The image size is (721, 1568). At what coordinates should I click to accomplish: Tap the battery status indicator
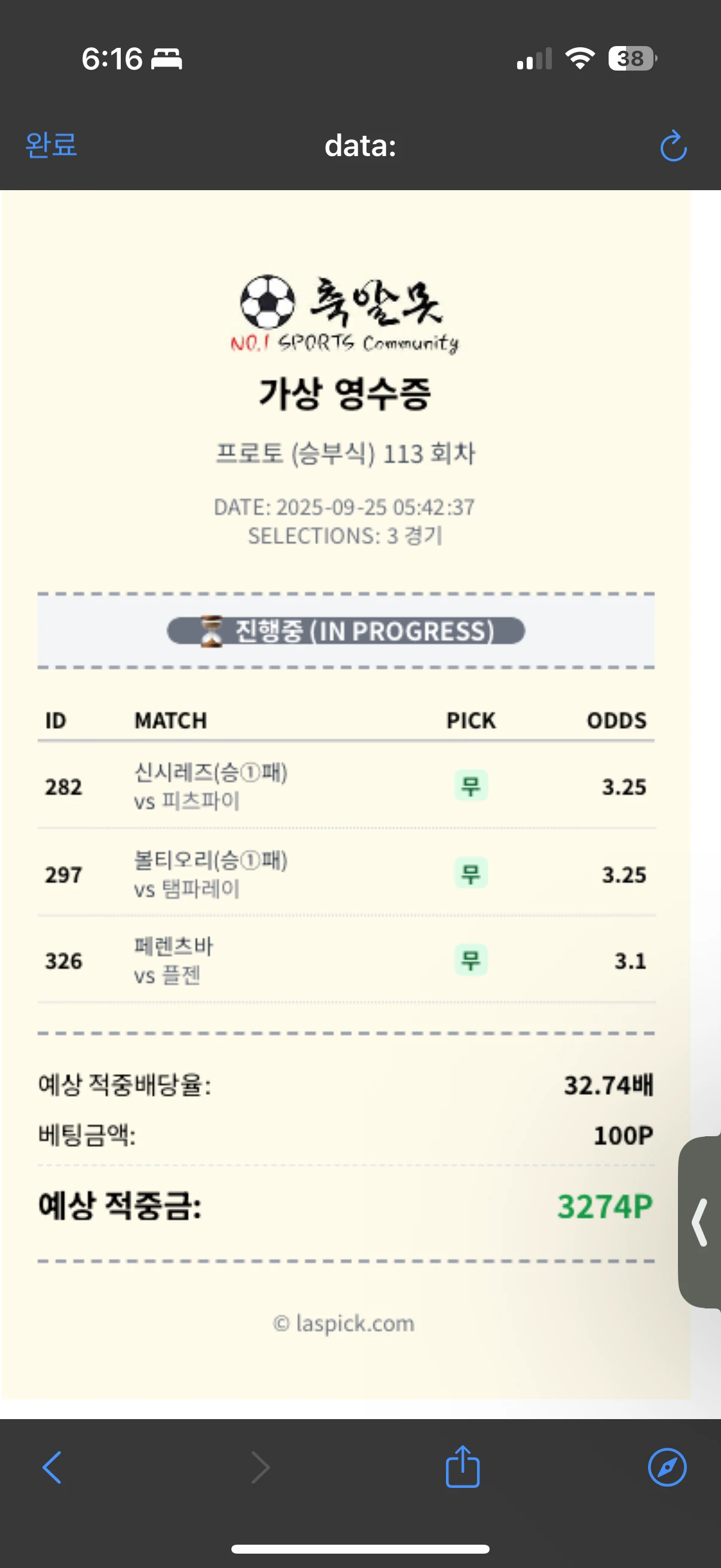click(x=631, y=59)
